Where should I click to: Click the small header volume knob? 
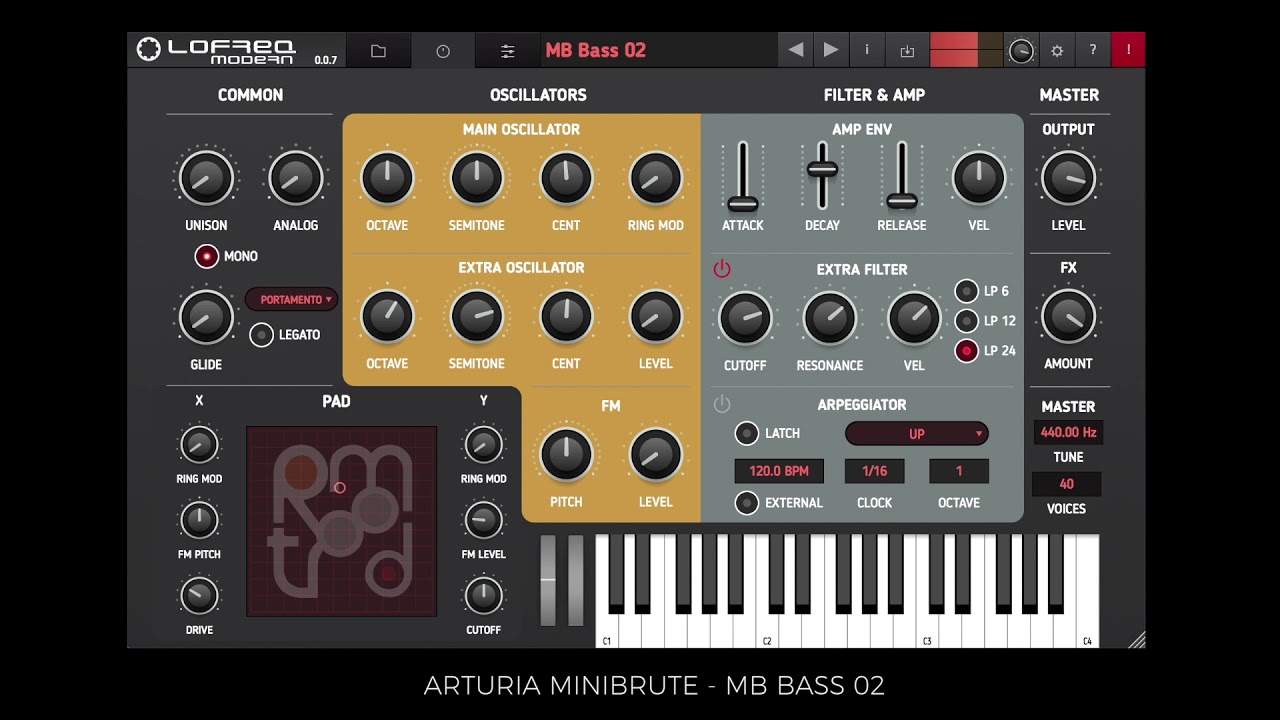[x=1021, y=51]
